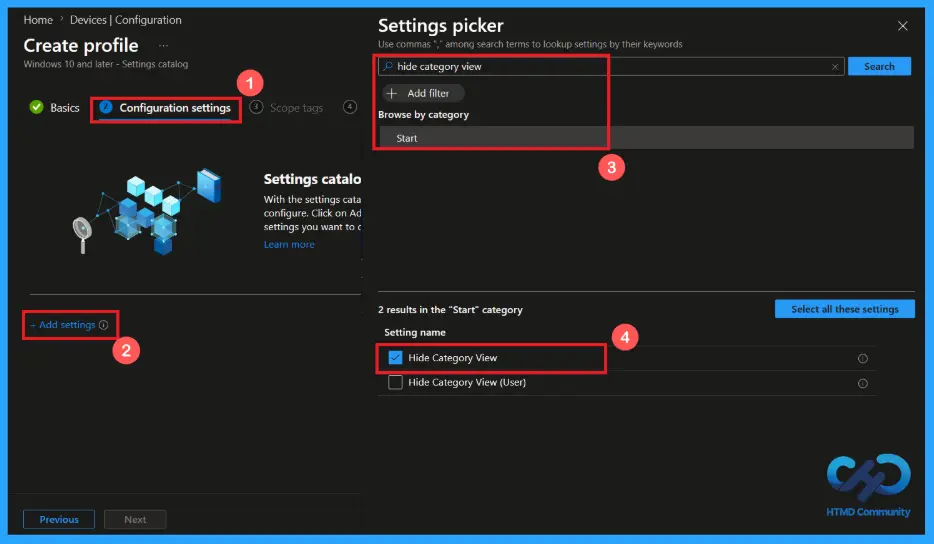Click the Previous button
This screenshot has height=544, width=934.
pos(59,520)
